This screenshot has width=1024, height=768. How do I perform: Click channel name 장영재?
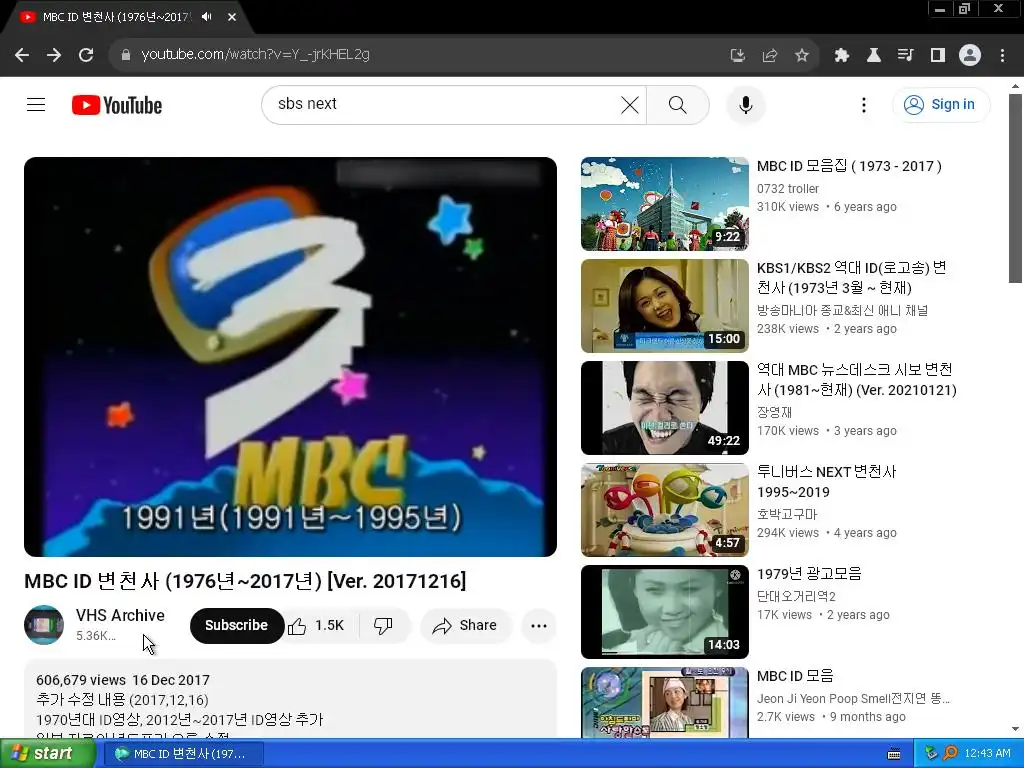775,412
